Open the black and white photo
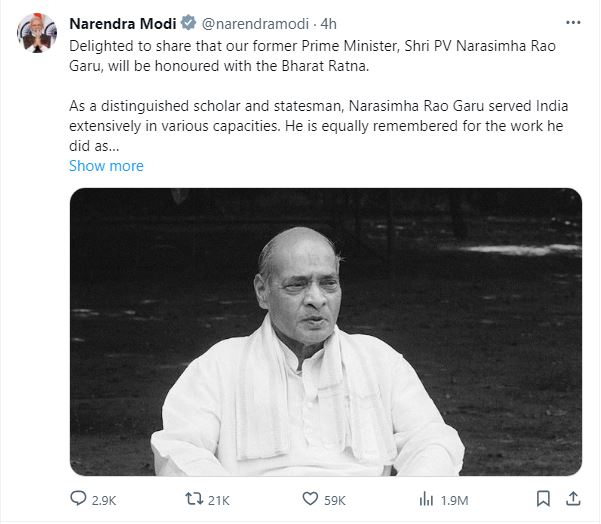 (x=325, y=331)
